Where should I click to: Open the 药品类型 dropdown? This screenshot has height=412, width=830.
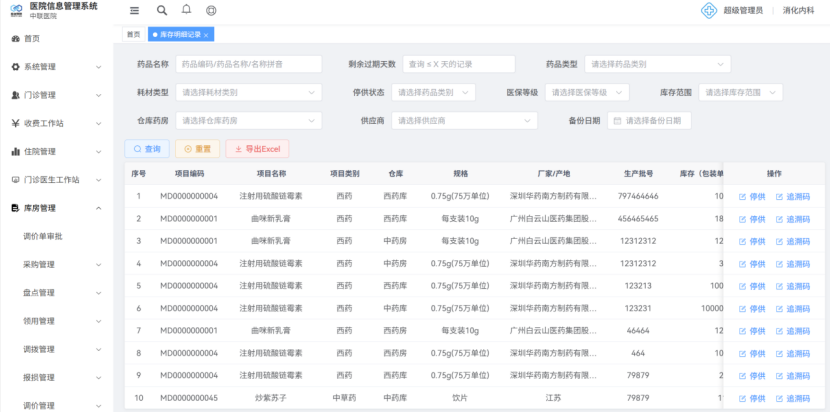click(x=657, y=64)
